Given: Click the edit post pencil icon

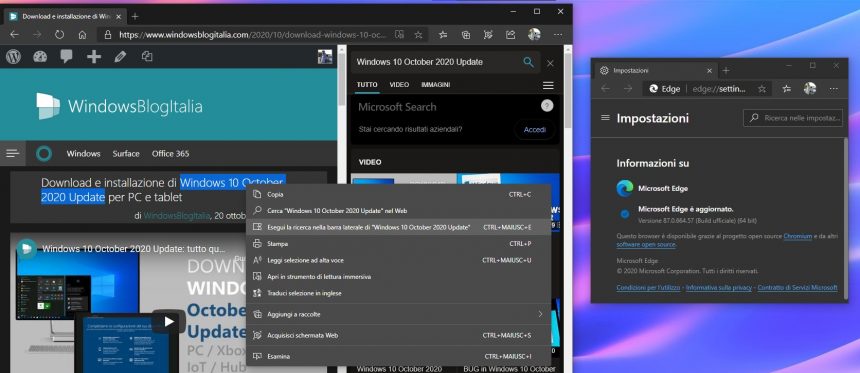Looking at the screenshot, I should pyautogui.click(x=120, y=56).
